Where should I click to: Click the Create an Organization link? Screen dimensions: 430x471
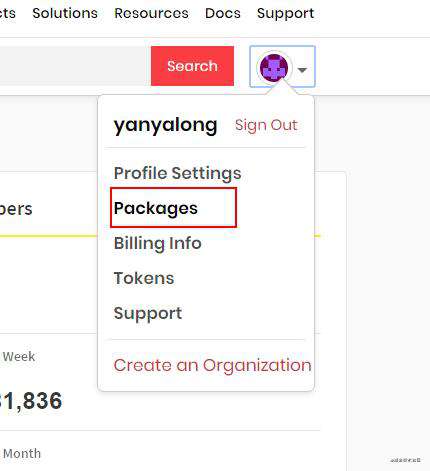coord(213,366)
